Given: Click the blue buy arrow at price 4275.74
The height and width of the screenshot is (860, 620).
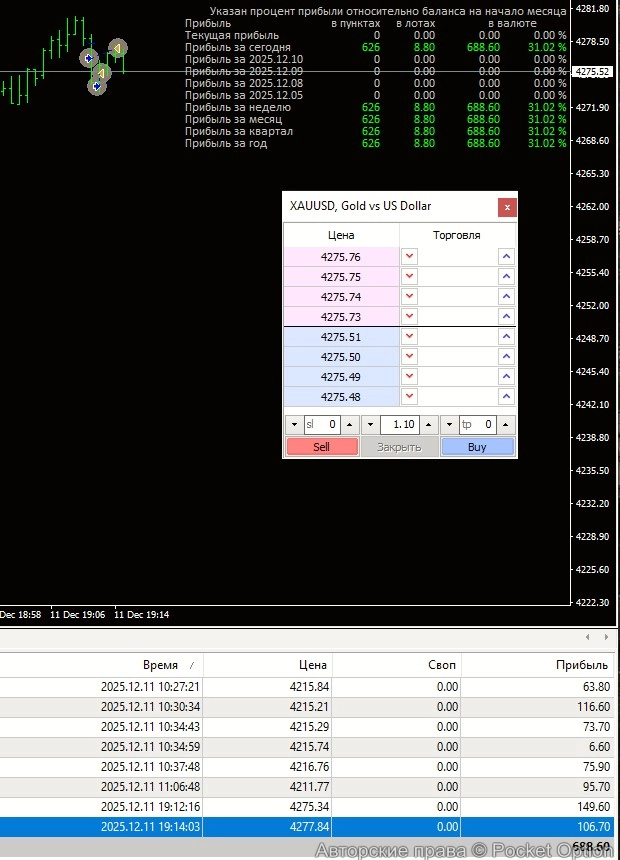Looking at the screenshot, I should point(506,297).
